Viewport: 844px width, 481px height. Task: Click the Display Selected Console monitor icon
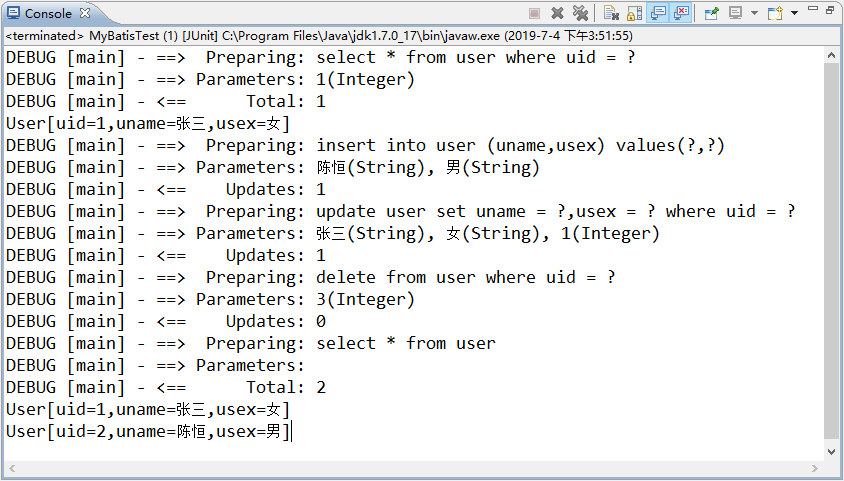735,13
